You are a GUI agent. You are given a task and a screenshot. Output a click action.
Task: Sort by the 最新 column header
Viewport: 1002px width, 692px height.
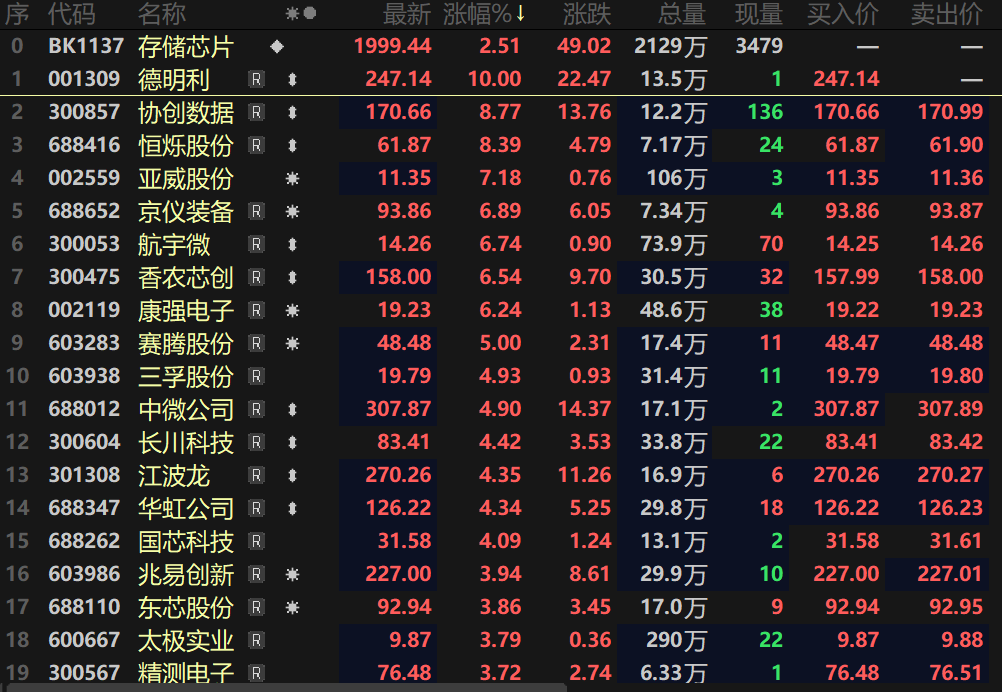pyautogui.click(x=407, y=14)
